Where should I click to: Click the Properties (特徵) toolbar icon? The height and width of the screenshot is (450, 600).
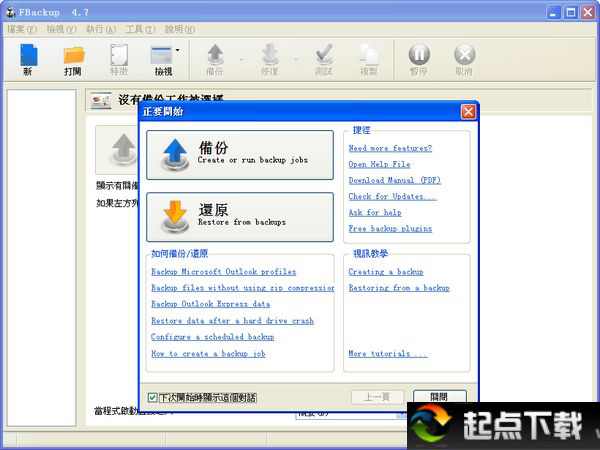(x=119, y=59)
